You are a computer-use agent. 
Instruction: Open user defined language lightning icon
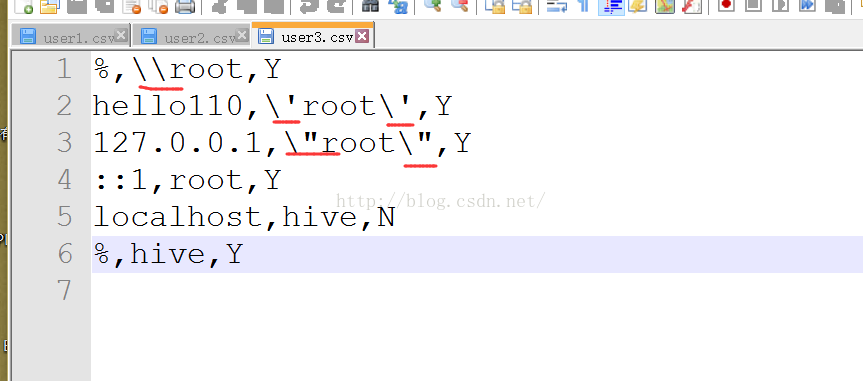tap(637, 6)
